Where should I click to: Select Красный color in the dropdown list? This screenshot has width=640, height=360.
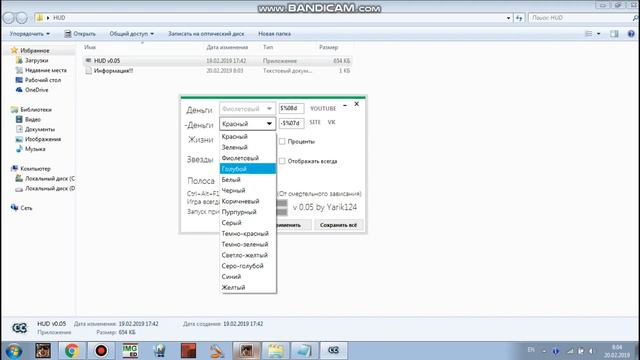pos(248,136)
